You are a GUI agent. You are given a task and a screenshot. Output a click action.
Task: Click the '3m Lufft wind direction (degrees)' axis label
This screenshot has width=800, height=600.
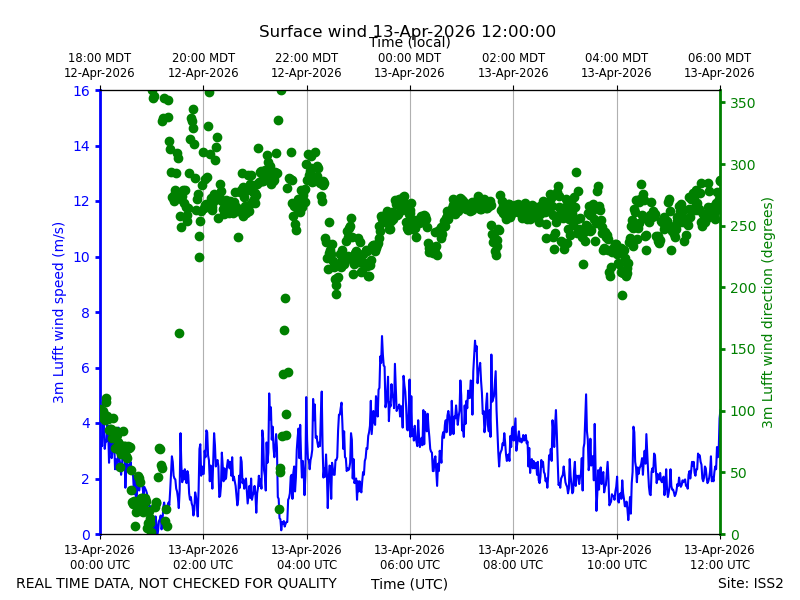click(x=767, y=312)
